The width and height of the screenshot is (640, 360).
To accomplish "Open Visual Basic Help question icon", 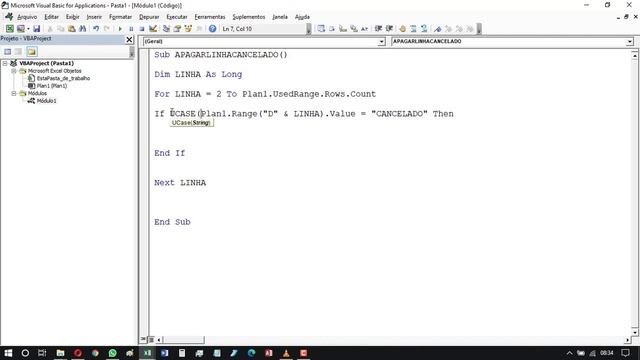I will pyautogui.click(x=212, y=29).
